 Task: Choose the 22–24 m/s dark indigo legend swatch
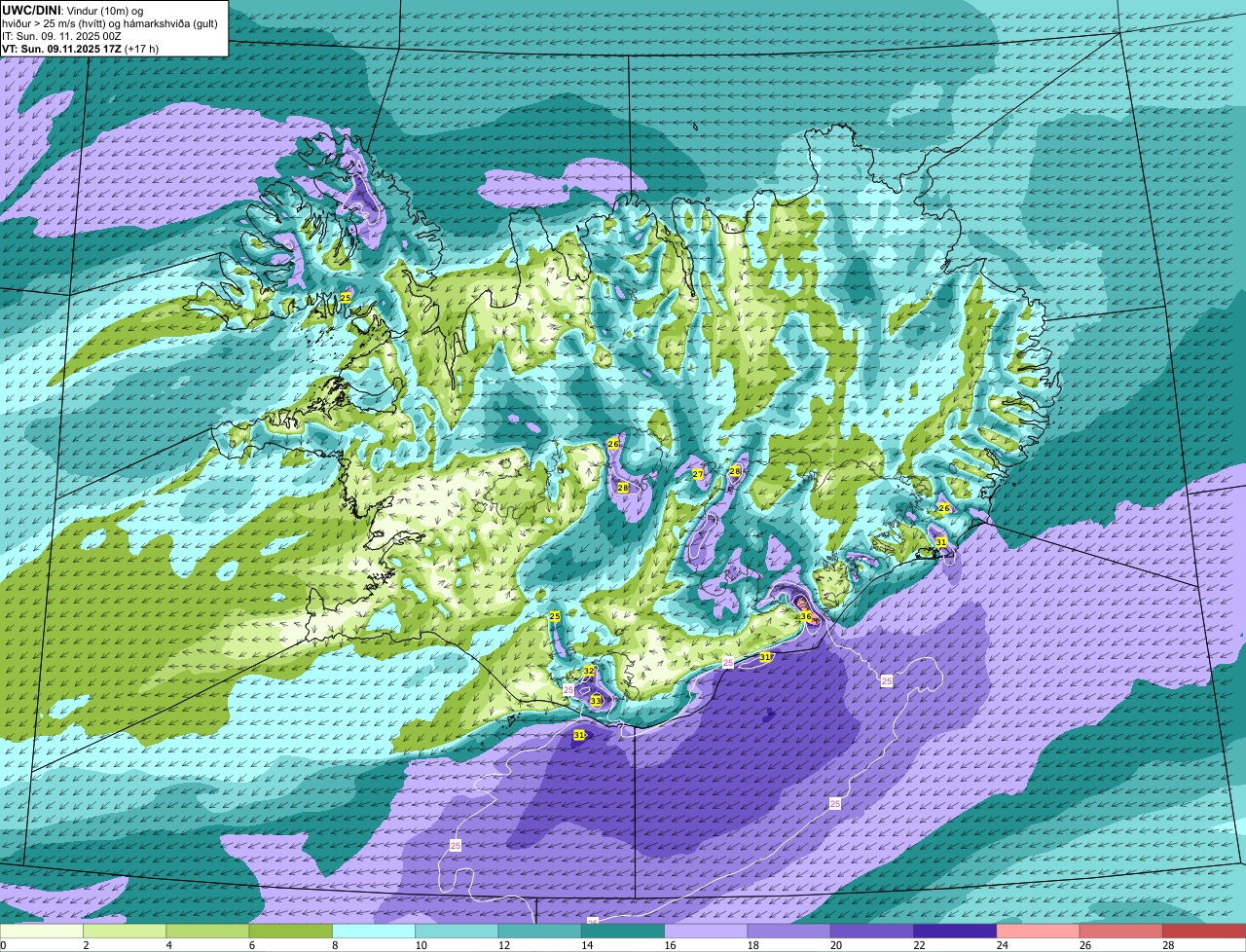955,932
